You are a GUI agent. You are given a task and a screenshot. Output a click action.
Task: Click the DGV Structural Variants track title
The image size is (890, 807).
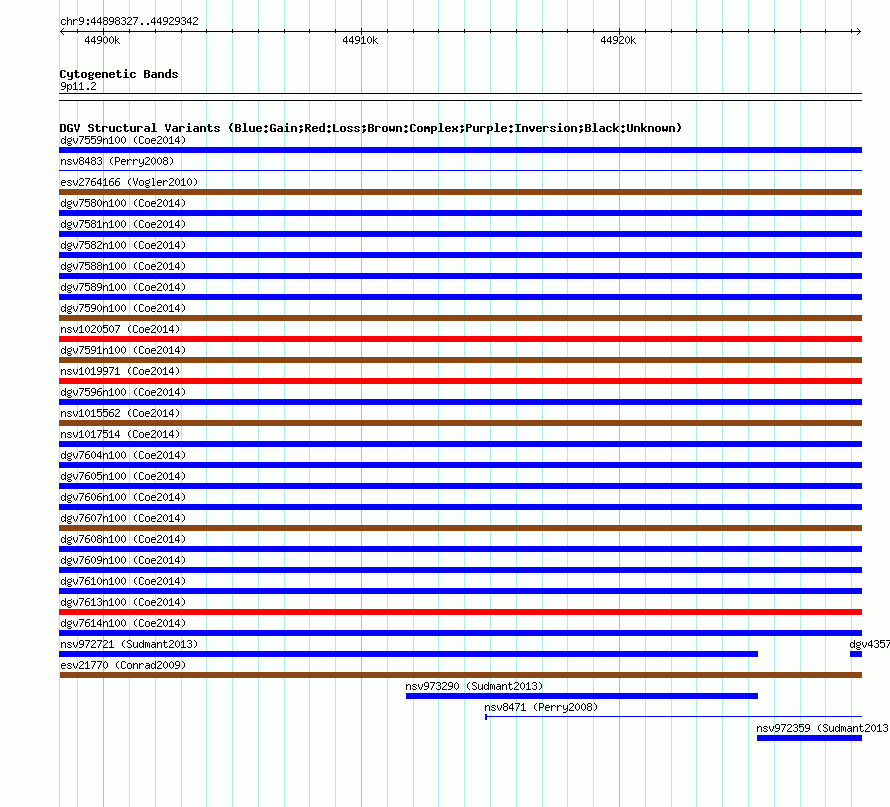click(x=371, y=128)
